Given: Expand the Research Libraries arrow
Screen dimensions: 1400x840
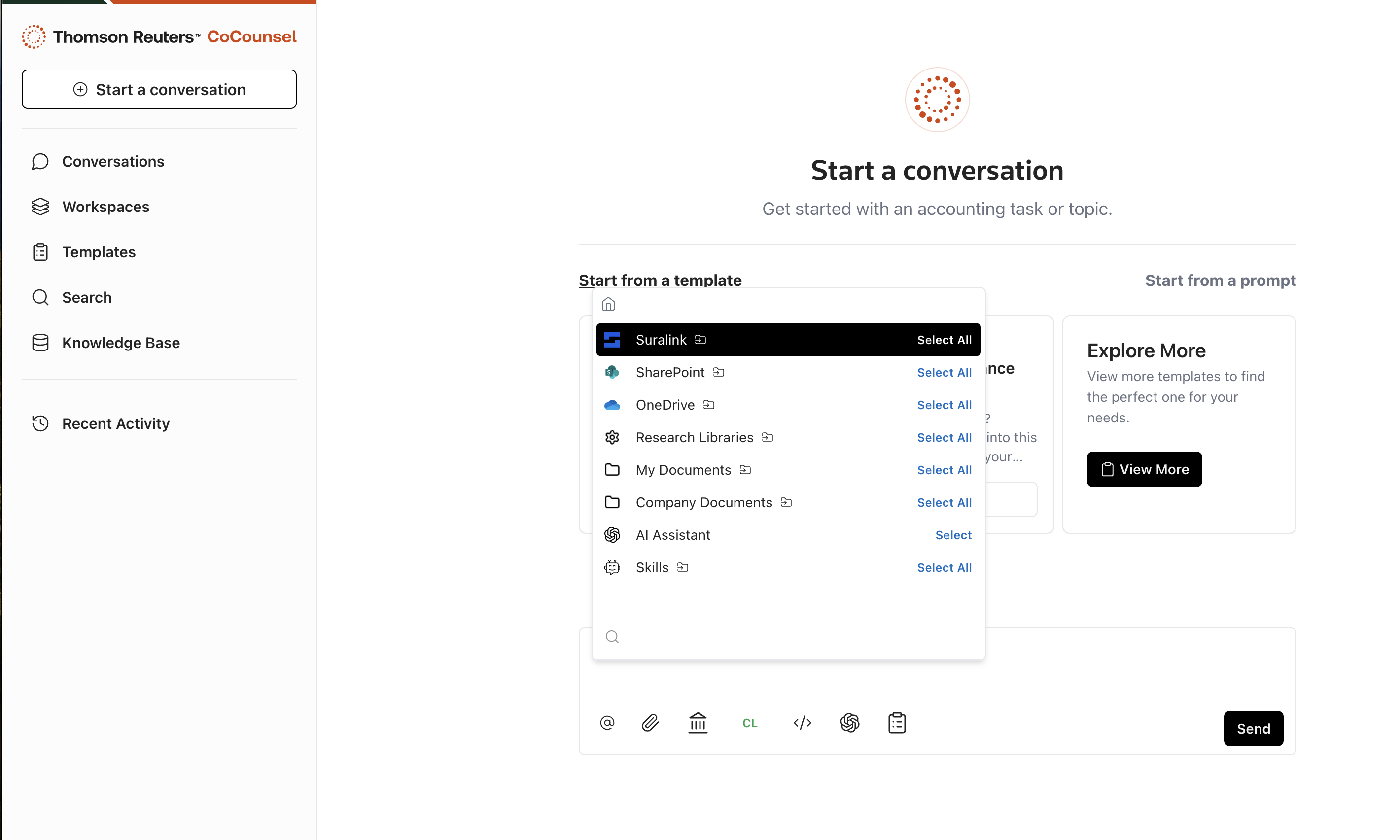Looking at the screenshot, I should coord(768,438).
